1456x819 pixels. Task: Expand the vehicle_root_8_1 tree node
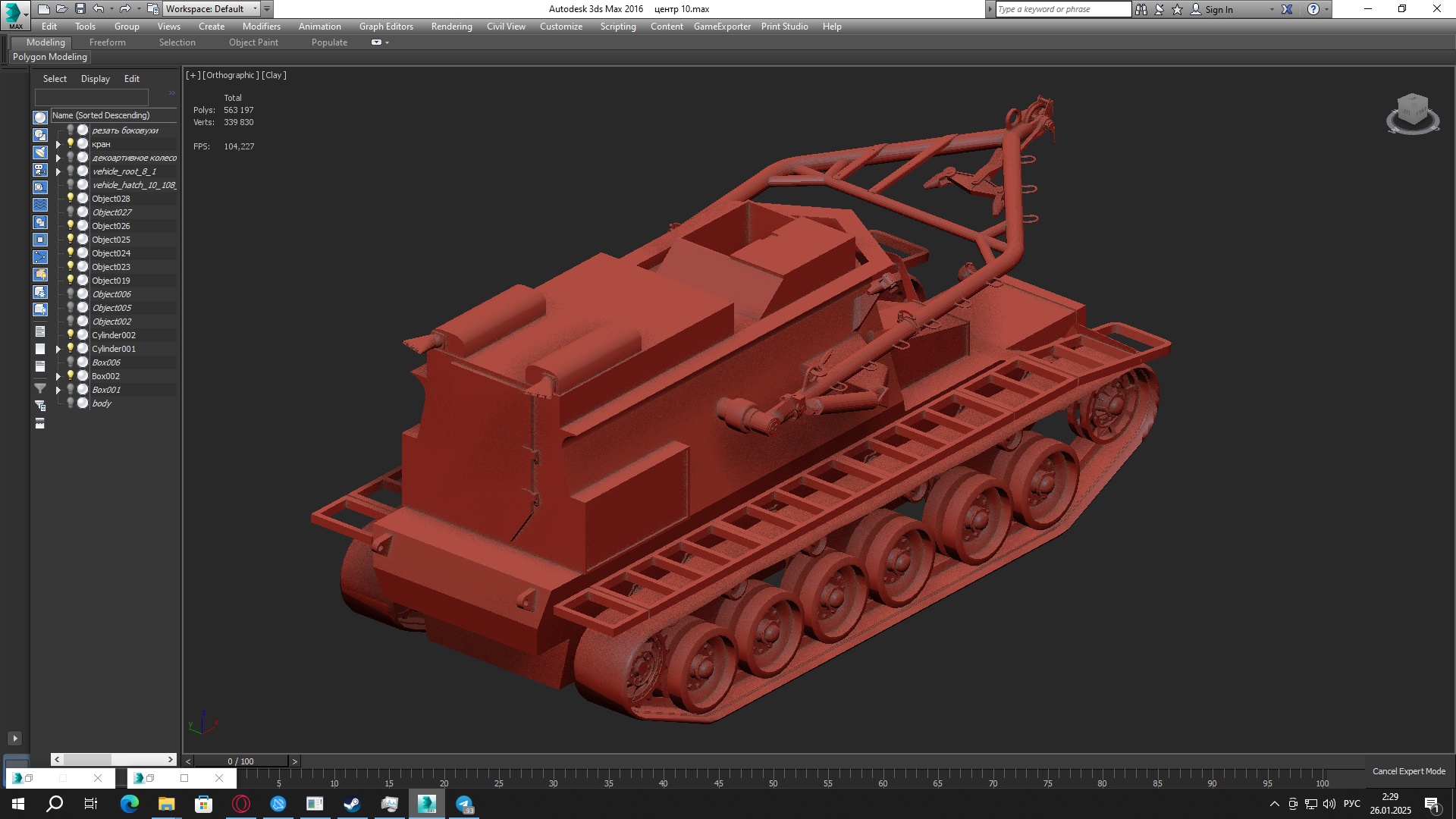(58, 171)
